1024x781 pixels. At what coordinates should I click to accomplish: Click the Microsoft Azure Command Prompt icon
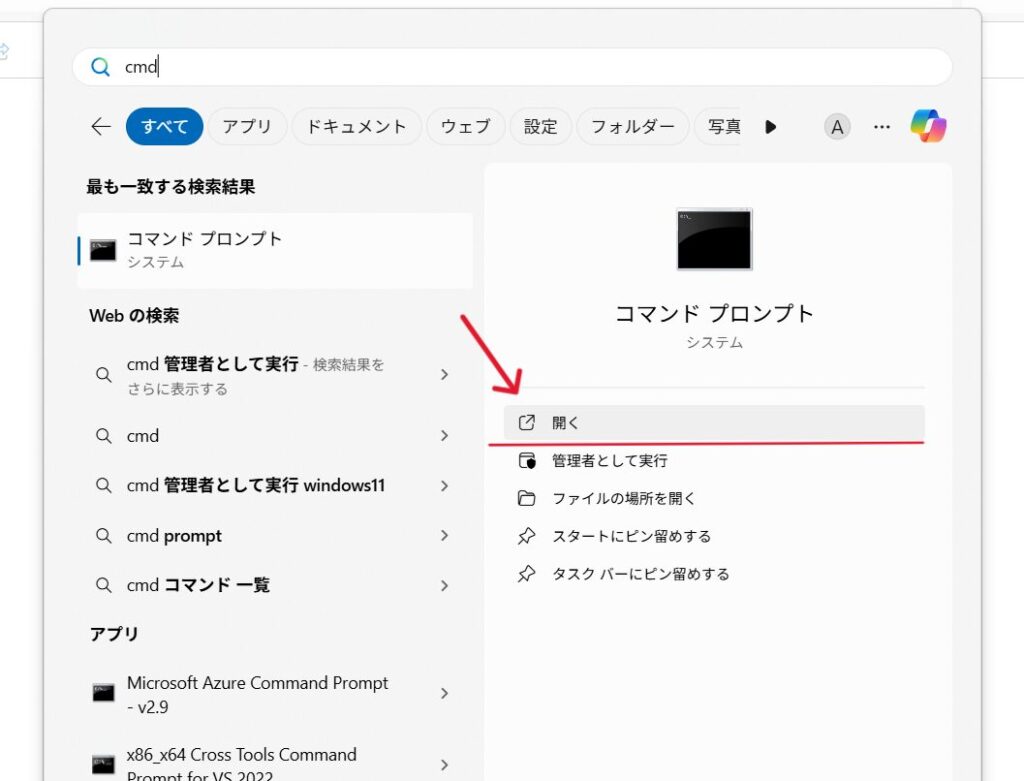[103, 693]
